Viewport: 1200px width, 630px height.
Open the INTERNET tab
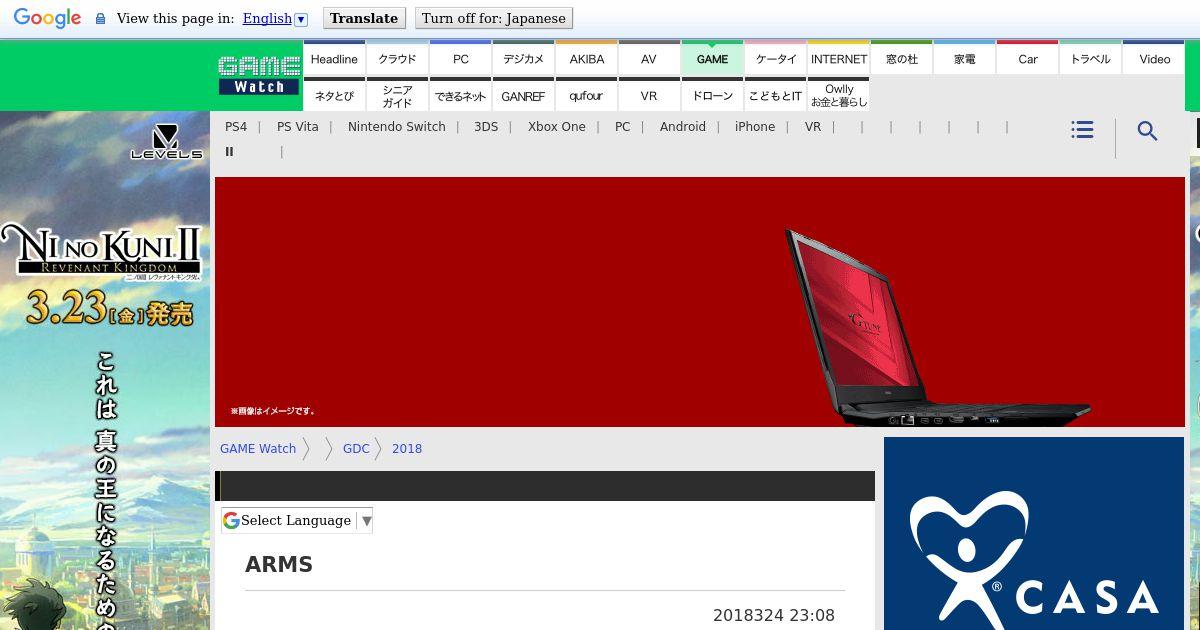(839, 59)
